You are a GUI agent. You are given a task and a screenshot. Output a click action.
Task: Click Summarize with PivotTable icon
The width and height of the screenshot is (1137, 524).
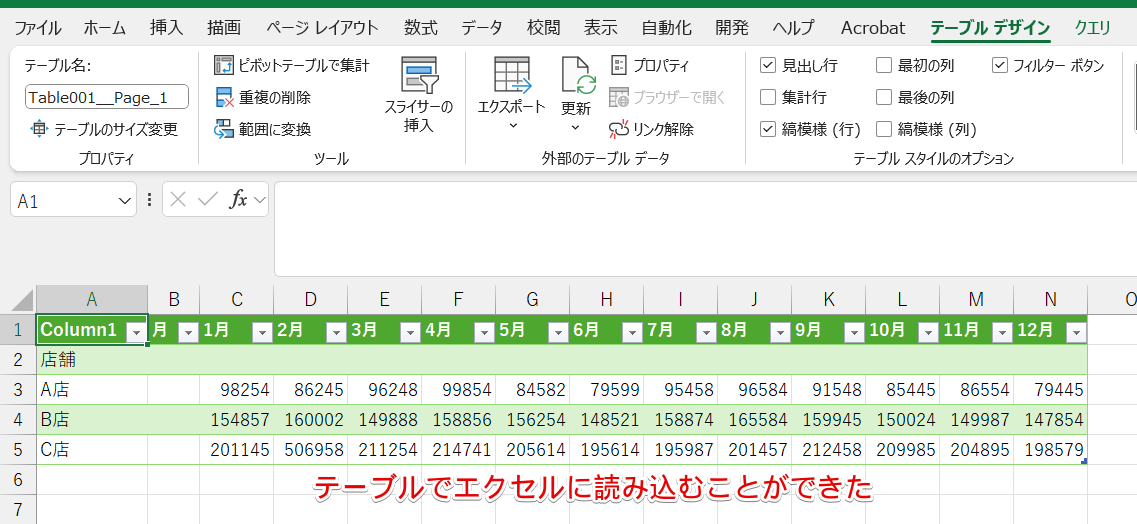225,65
